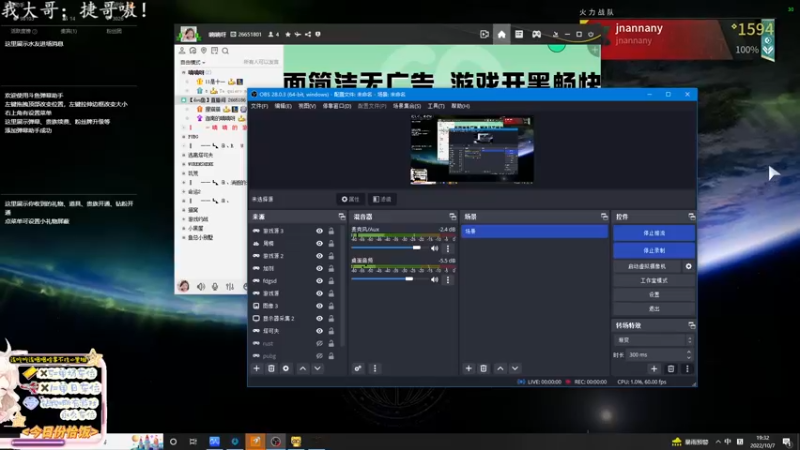Open transition properties three-dot menu
Screen dimensions: 800x450
tap(687, 368)
